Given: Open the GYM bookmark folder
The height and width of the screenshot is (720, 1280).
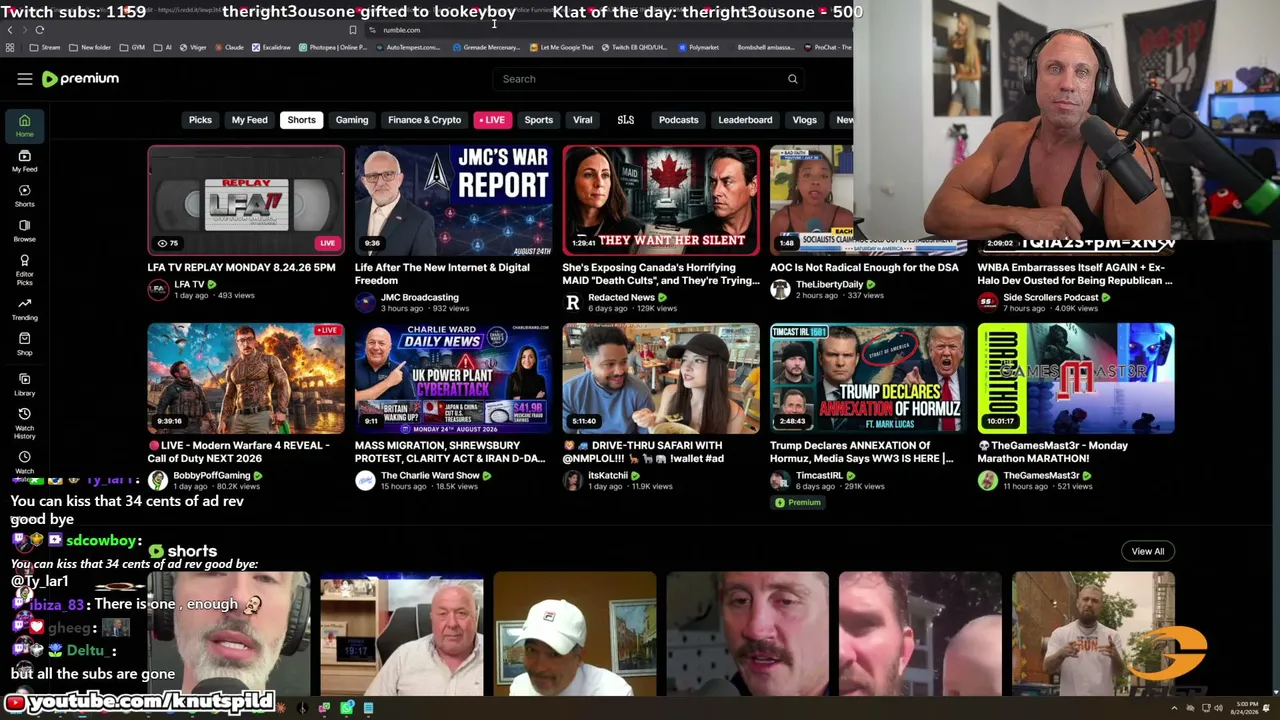Looking at the screenshot, I should pyautogui.click(x=133, y=47).
